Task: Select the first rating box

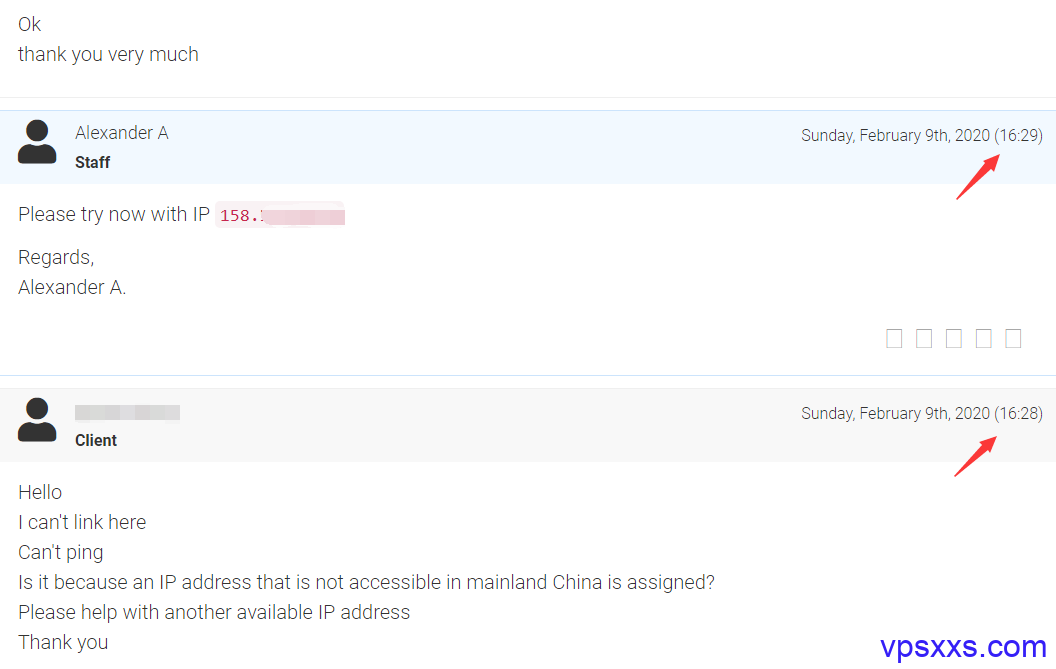Action: tap(894, 338)
